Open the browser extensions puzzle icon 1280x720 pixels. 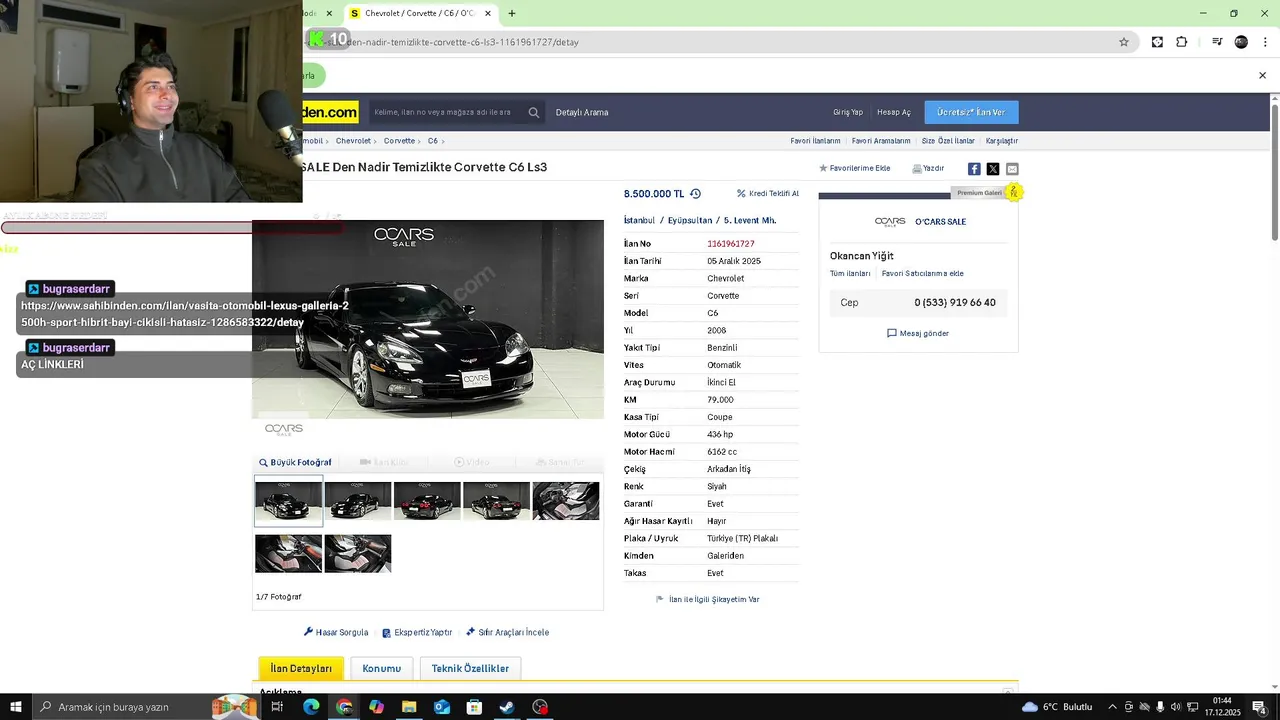(x=1182, y=42)
